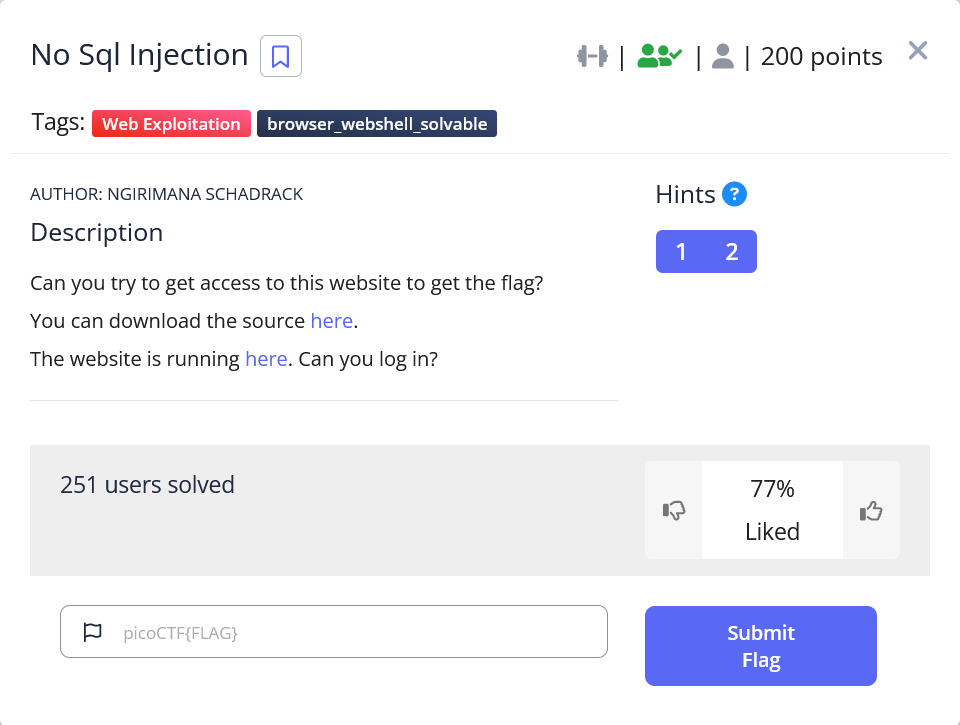Click the '200 points' text

click(821, 56)
